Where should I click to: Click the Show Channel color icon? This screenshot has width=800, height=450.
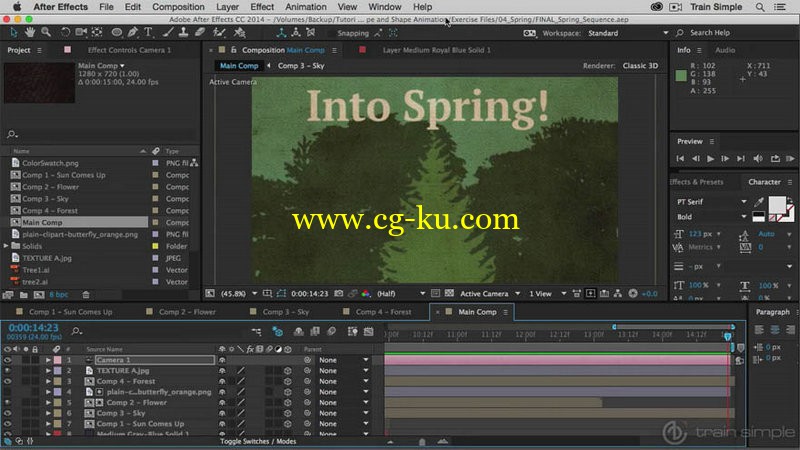tap(365, 293)
